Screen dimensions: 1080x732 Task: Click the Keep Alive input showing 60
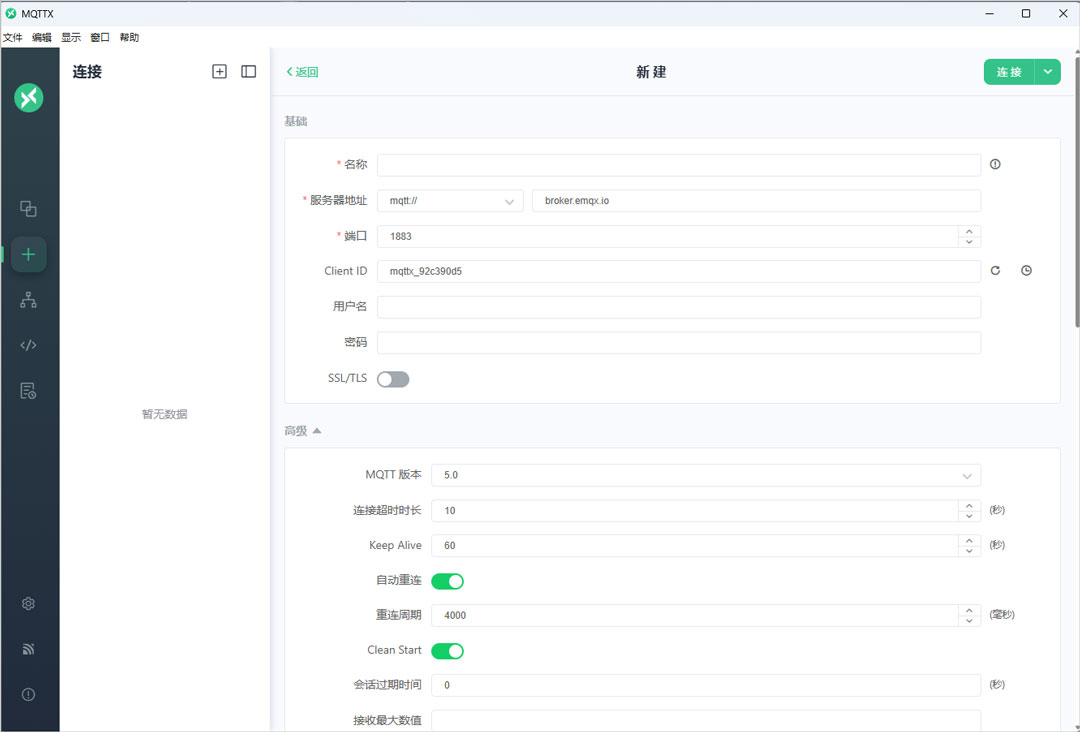tap(694, 545)
